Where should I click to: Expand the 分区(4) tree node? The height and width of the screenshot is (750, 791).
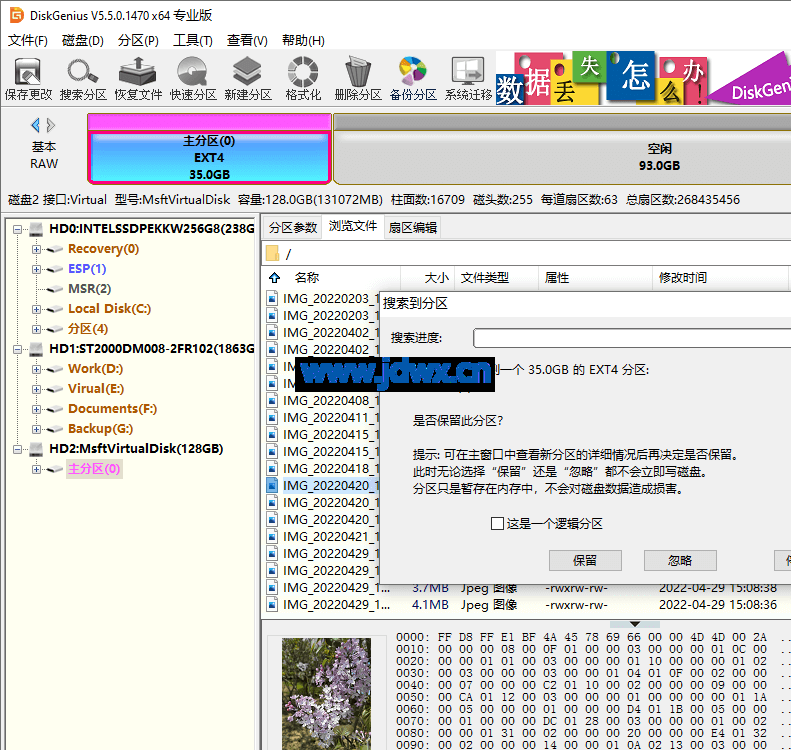(x=36, y=329)
